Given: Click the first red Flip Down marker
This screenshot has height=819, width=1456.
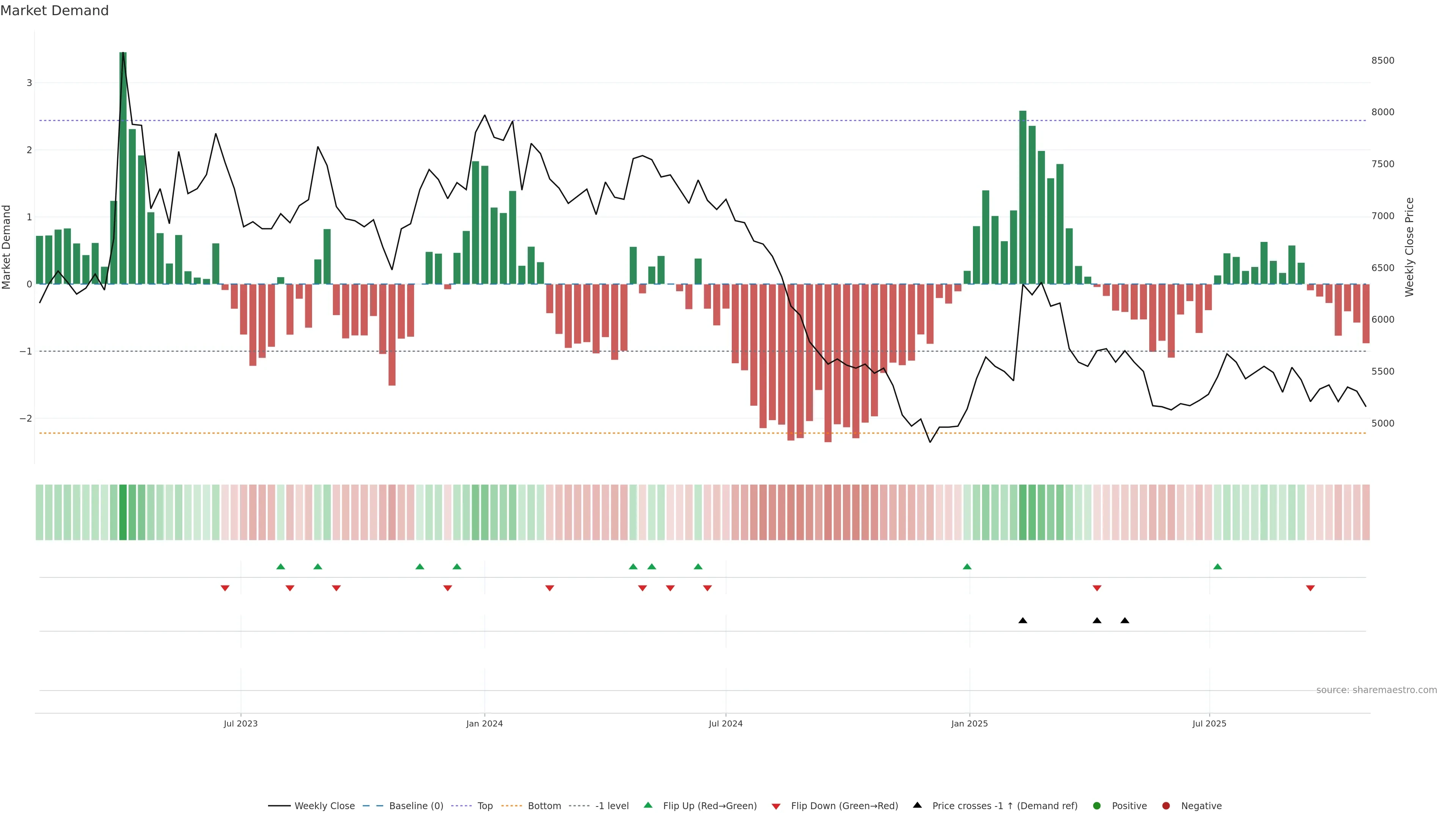Looking at the screenshot, I should click(x=225, y=588).
